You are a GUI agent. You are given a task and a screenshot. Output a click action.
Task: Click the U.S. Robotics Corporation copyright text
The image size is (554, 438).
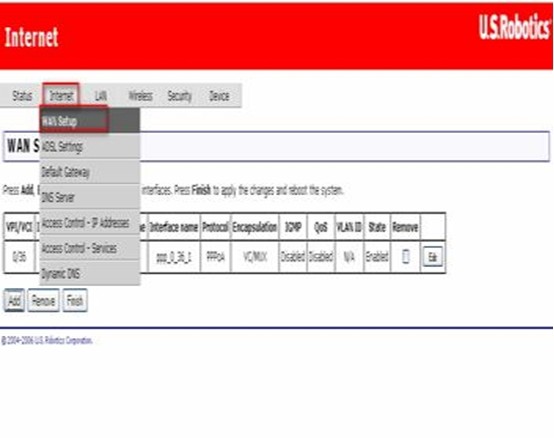click(x=47, y=341)
